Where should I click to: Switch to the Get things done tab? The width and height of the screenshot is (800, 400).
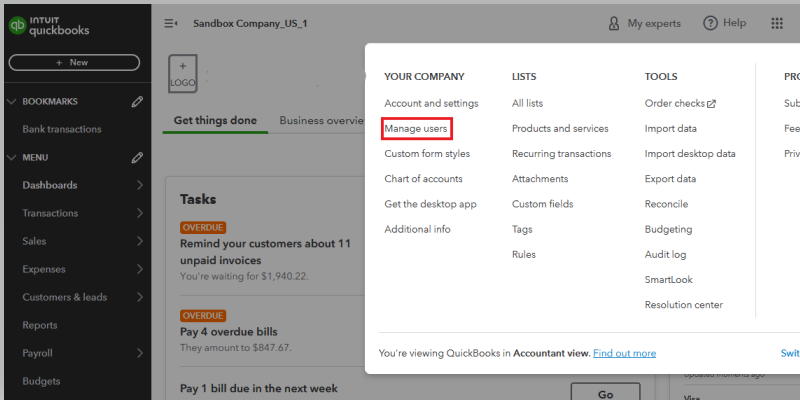click(215, 121)
